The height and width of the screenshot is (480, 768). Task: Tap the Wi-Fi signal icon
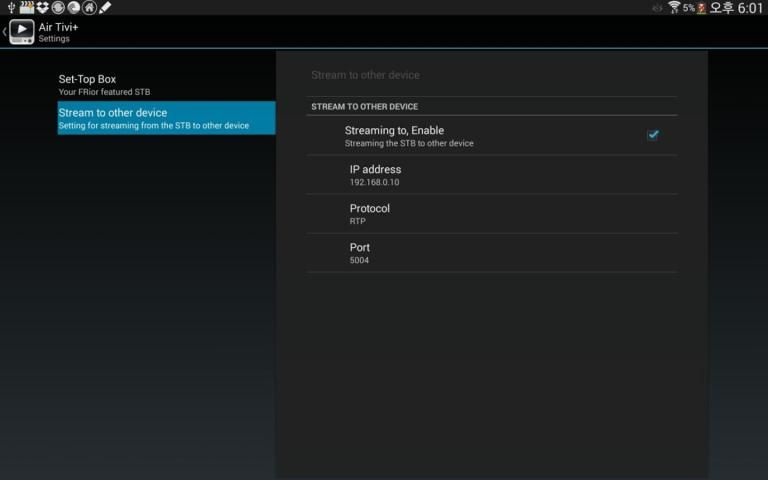coord(674,8)
